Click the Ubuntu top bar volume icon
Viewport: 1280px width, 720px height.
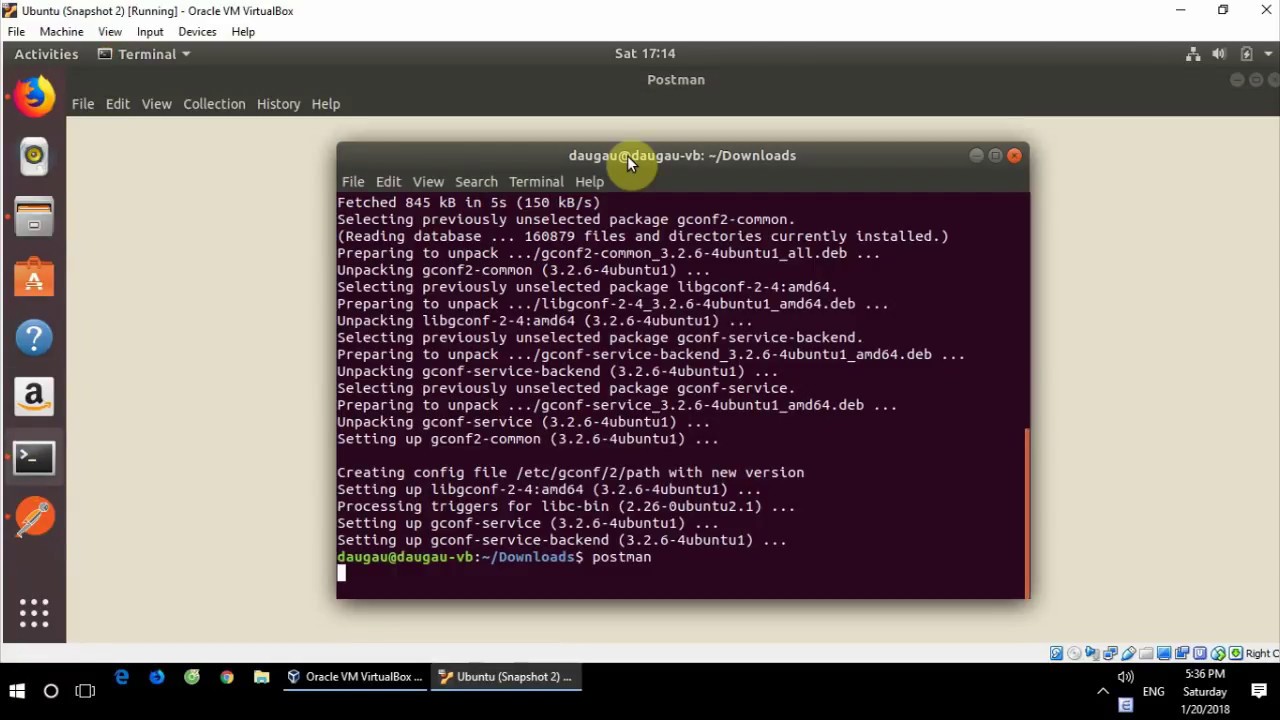pos(1219,54)
